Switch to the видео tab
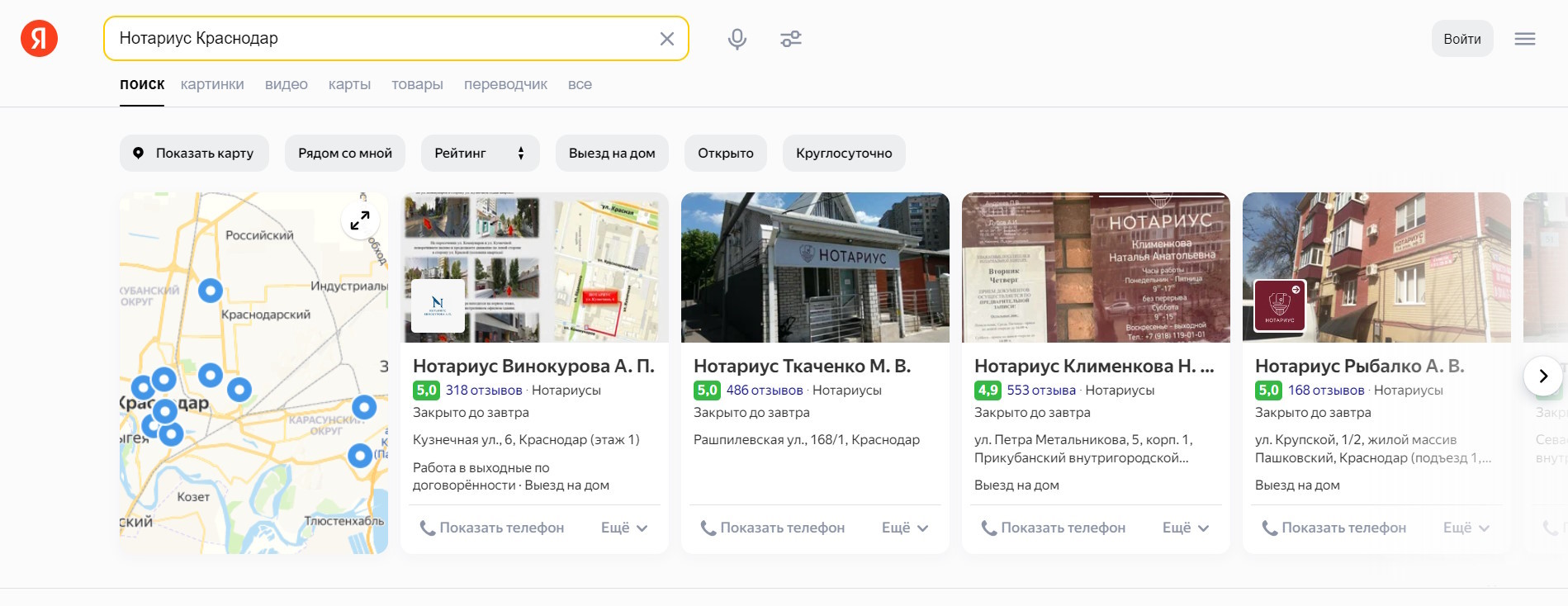This screenshot has height=606, width=1568. (x=287, y=84)
